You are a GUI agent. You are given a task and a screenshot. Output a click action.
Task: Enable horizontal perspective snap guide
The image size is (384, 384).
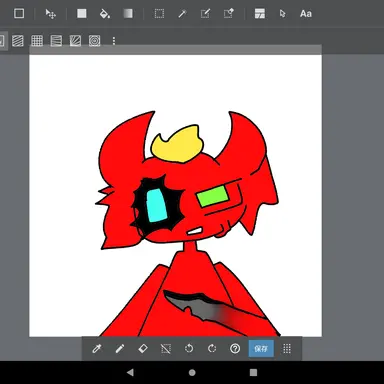click(x=56, y=41)
